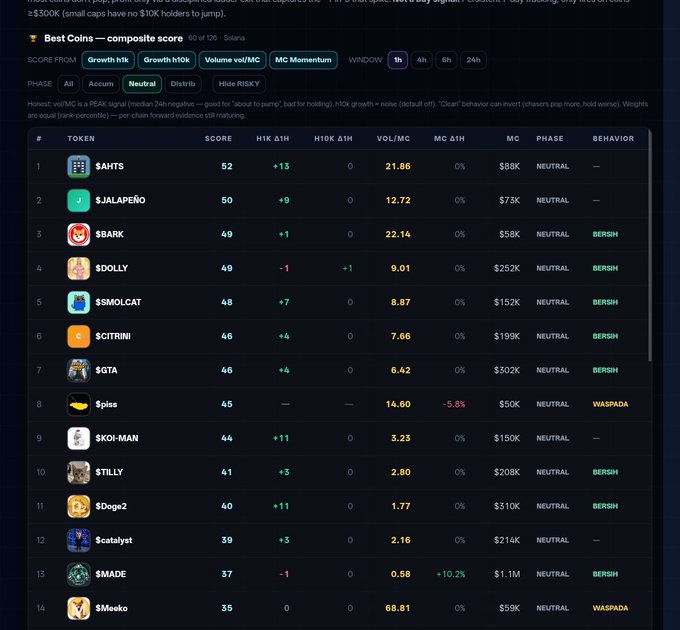Image resolution: width=680 pixels, height=630 pixels.
Task: Sort by the MC Δ1H column header
Action: [449, 139]
